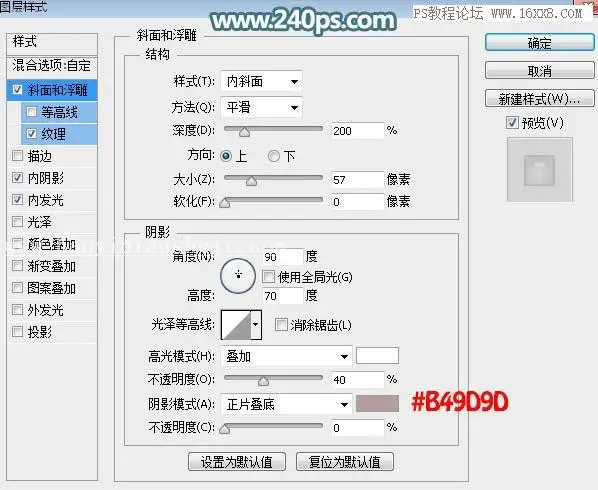The height and width of the screenshot is (490, 598).
Task: Click the 角度 value field 90
Action: pyautogui.click(x=283, y=256)
